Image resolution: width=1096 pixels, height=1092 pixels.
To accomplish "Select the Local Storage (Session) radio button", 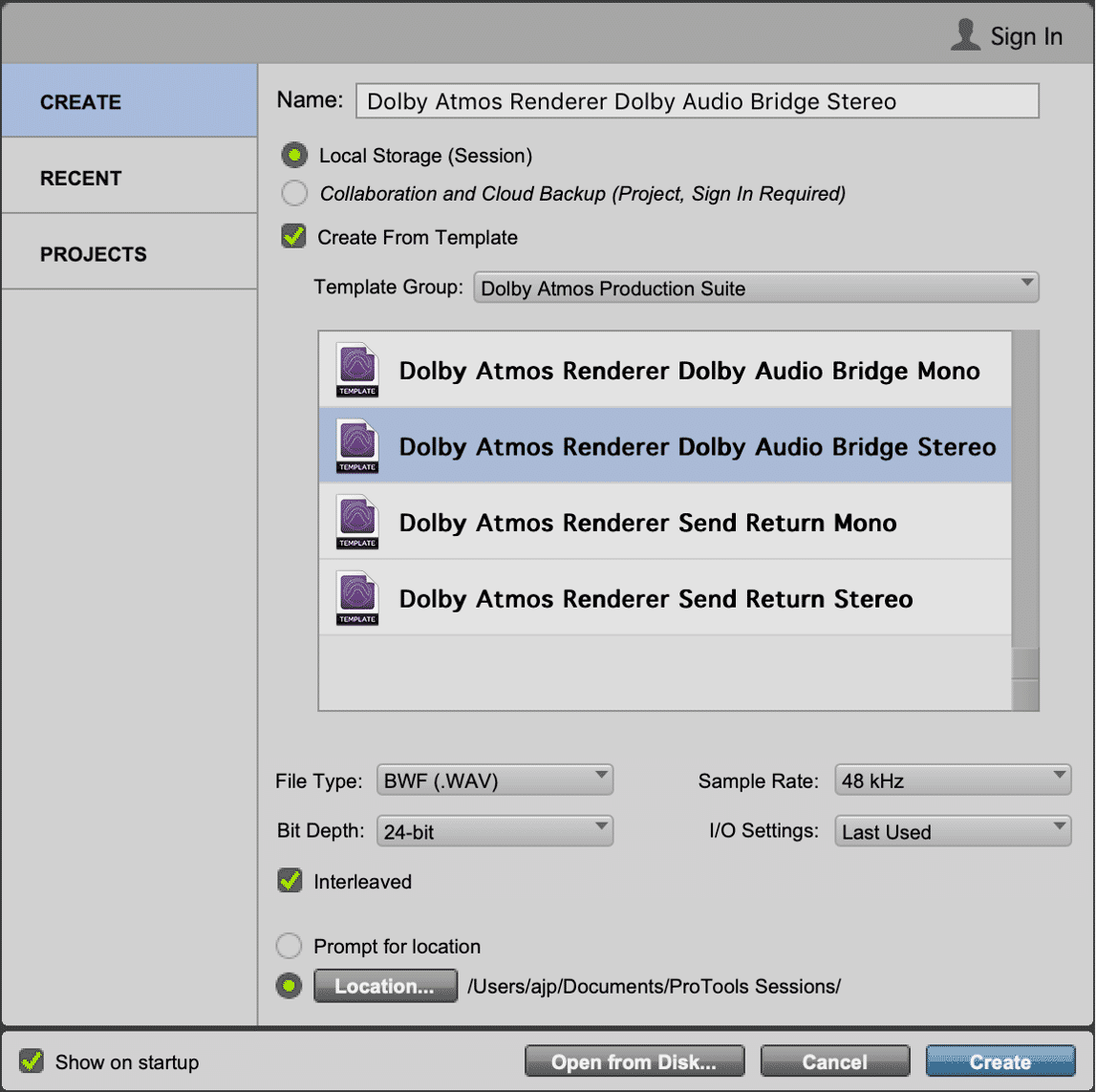I will pyautogui.click(x=294, y=155).
